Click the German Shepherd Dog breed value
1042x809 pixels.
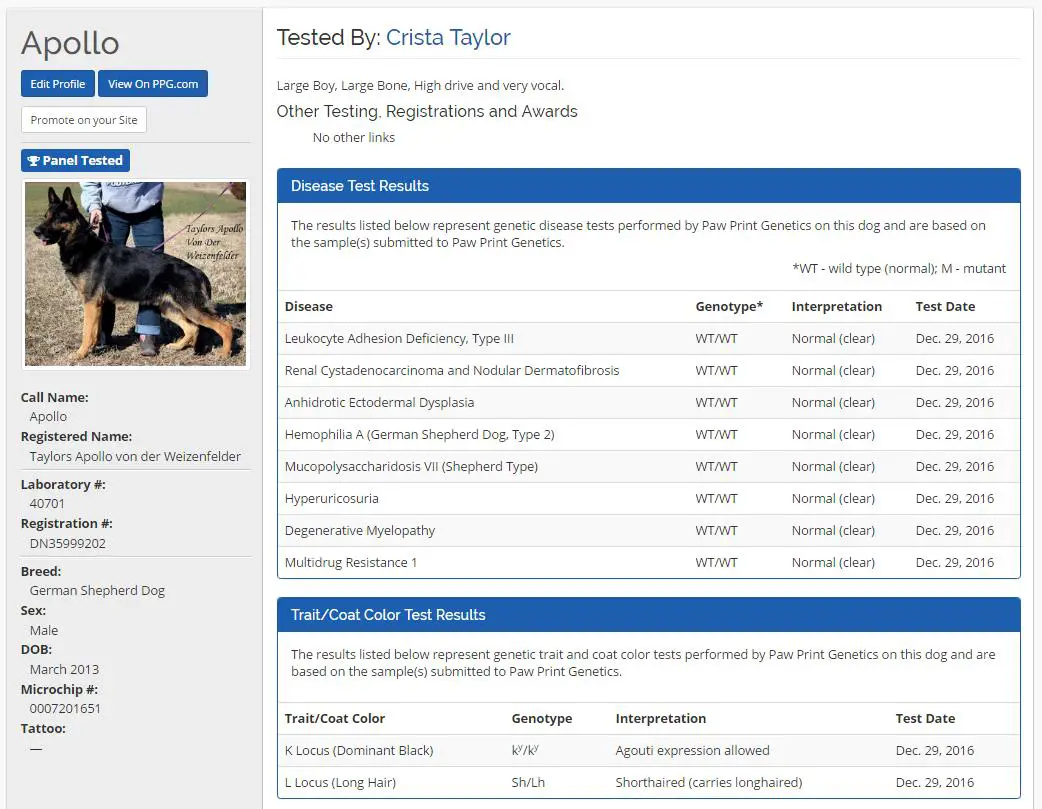pos(97,590)
